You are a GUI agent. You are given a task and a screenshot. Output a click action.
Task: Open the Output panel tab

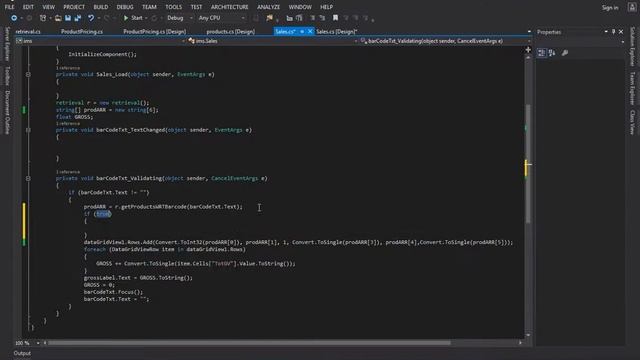click(x=22, y=353)
